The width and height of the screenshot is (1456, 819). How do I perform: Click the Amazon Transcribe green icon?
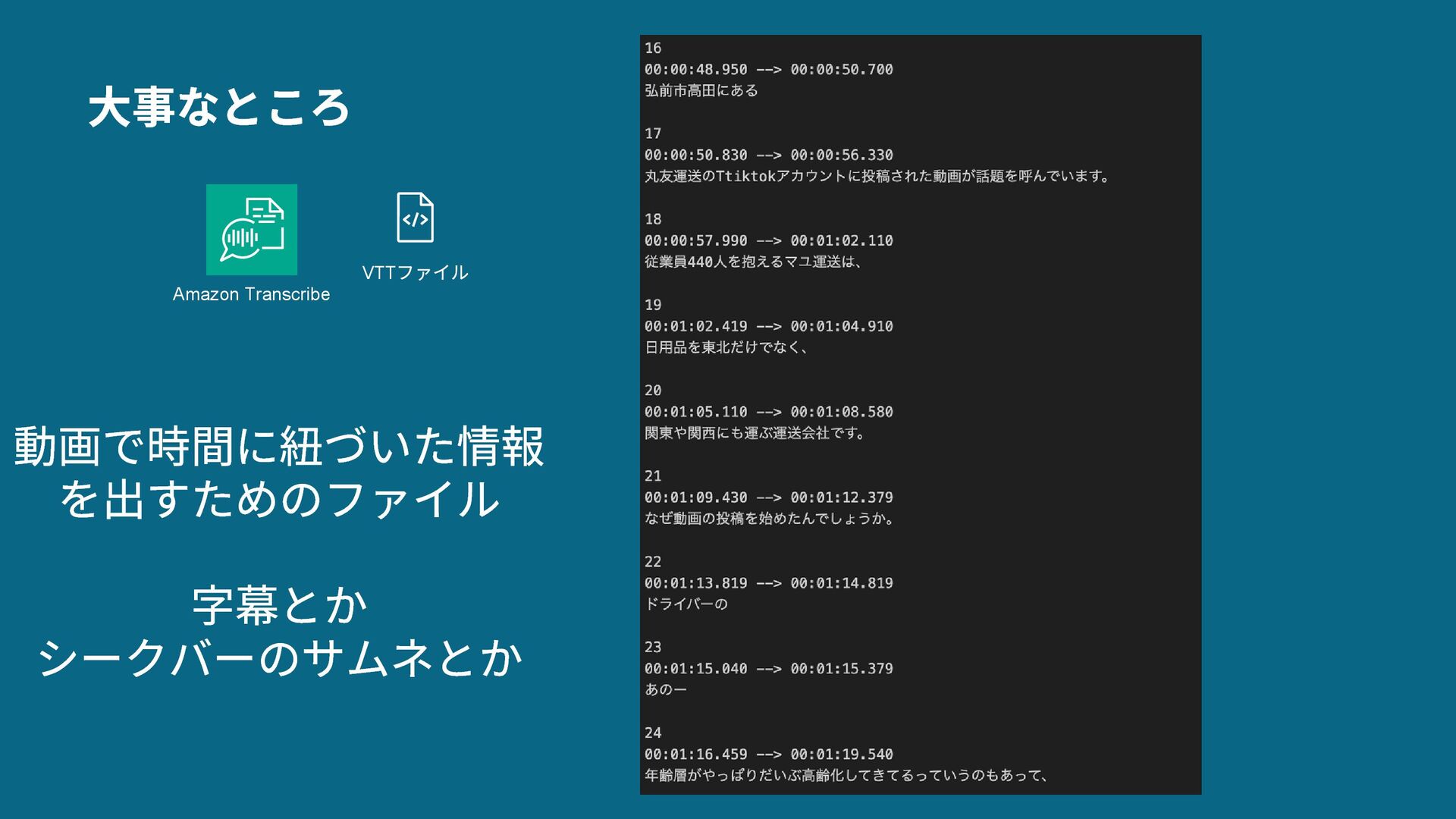[x=251, y=229]
